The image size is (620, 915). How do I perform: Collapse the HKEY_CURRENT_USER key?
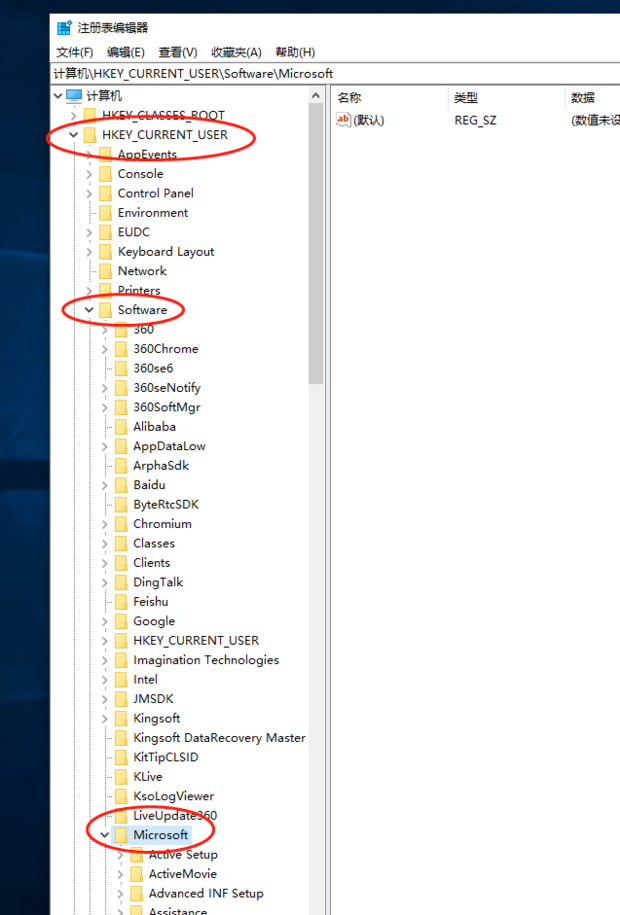tap(74, 135)
